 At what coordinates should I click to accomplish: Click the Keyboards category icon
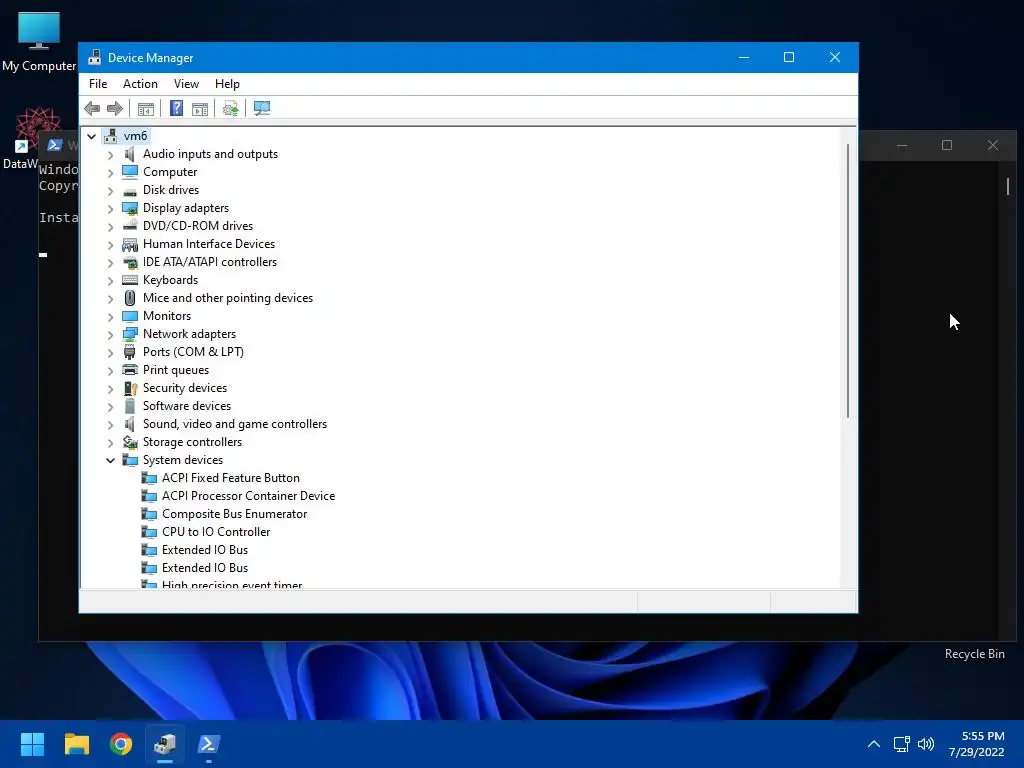[130, 280]
